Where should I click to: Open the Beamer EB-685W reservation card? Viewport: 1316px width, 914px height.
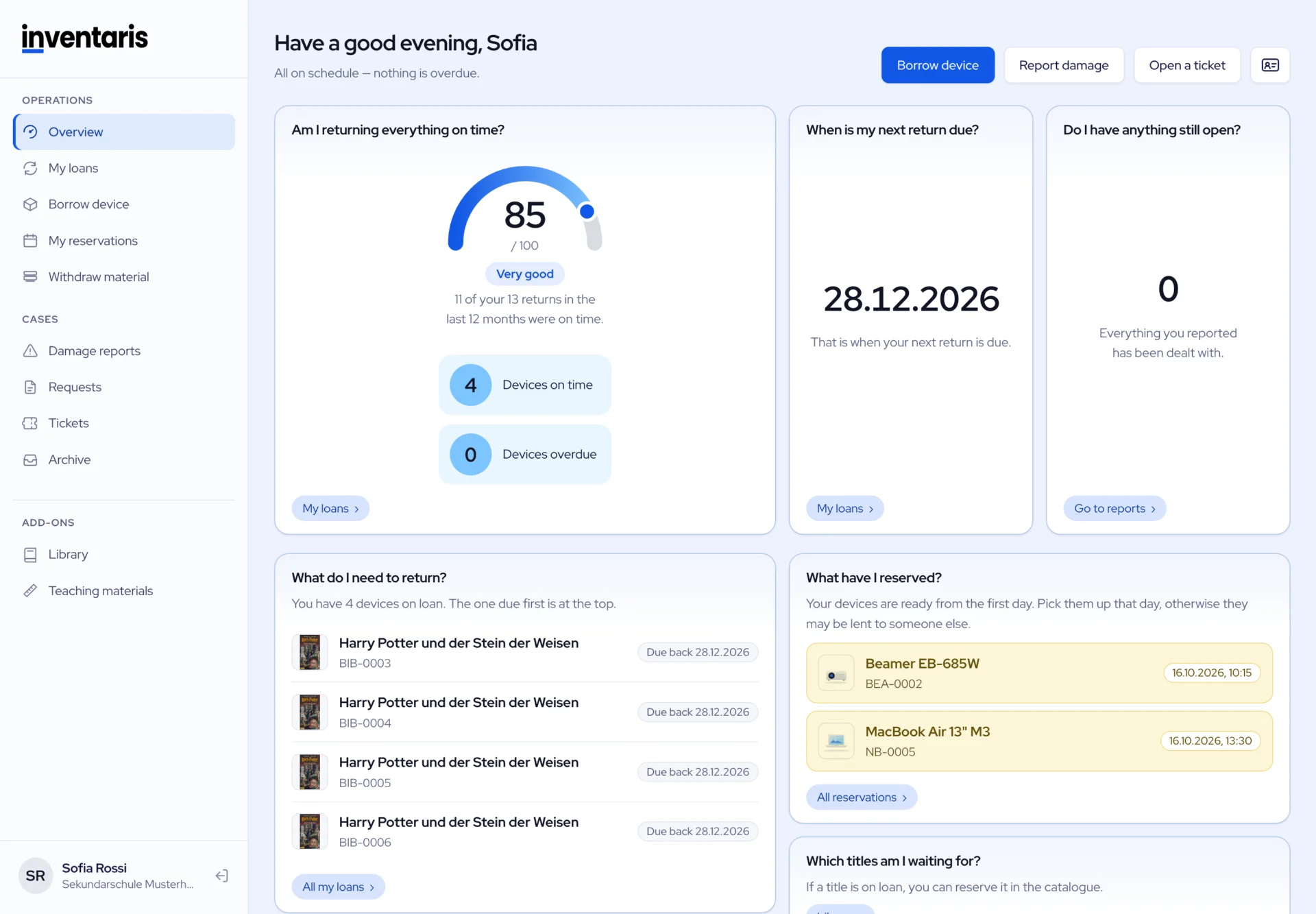click(1039, 673)
